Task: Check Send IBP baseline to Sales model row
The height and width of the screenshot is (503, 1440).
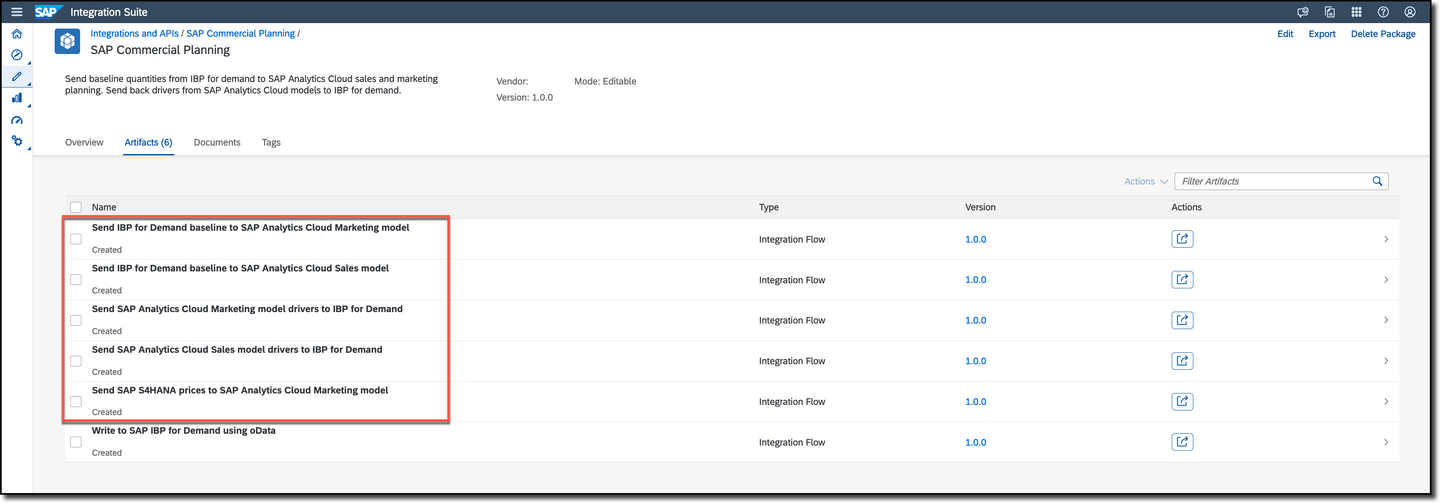Action: coord(76,280)
